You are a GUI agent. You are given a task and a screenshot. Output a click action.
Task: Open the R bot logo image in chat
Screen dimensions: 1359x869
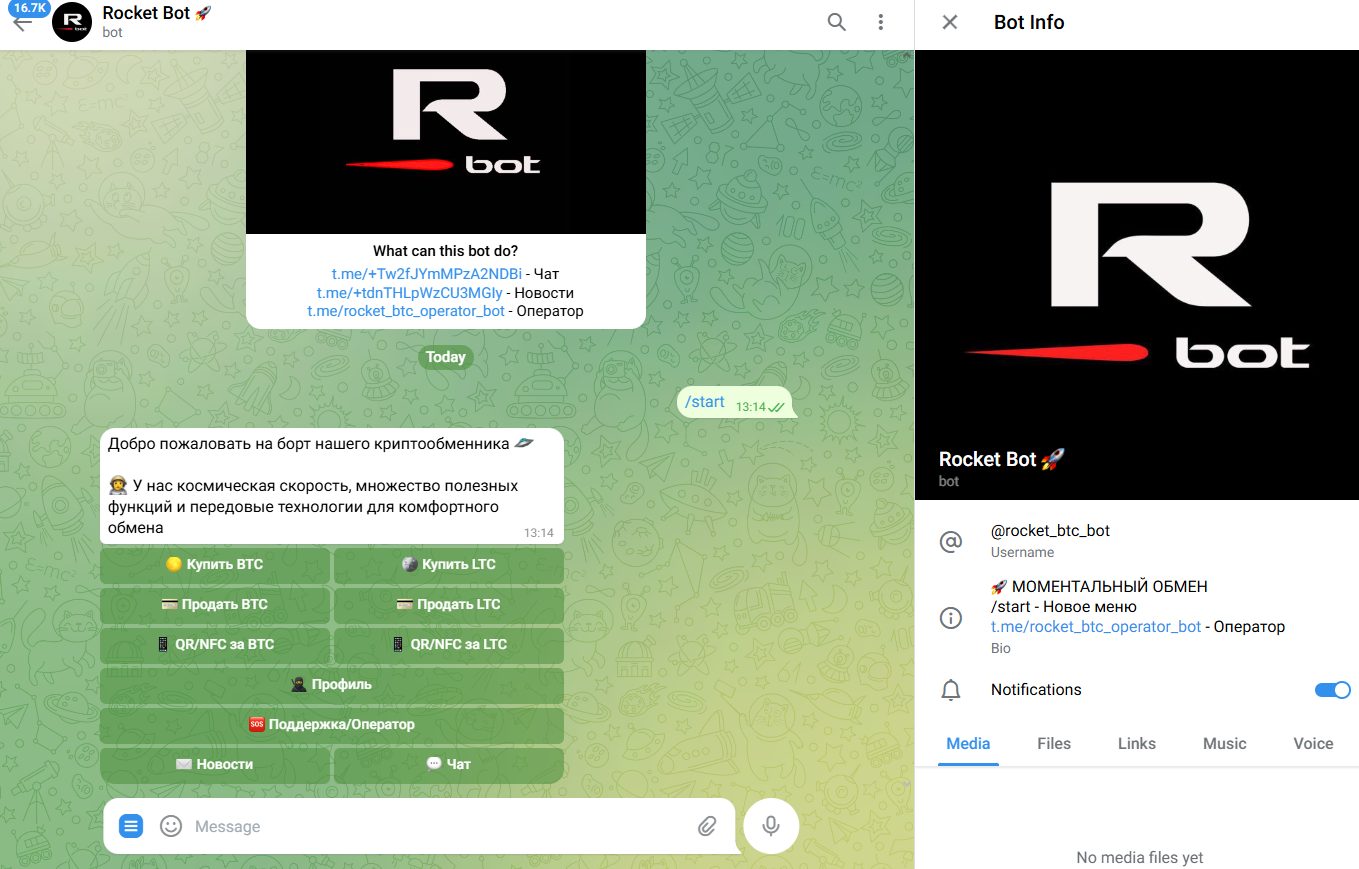446,142
